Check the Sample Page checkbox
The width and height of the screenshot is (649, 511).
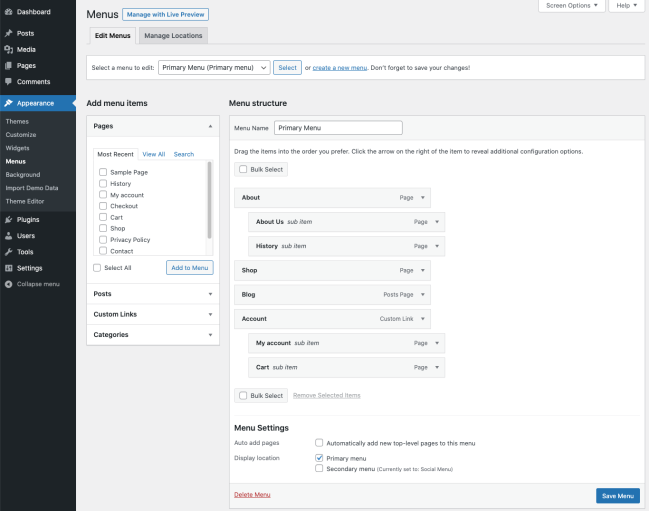pos(103,172)
